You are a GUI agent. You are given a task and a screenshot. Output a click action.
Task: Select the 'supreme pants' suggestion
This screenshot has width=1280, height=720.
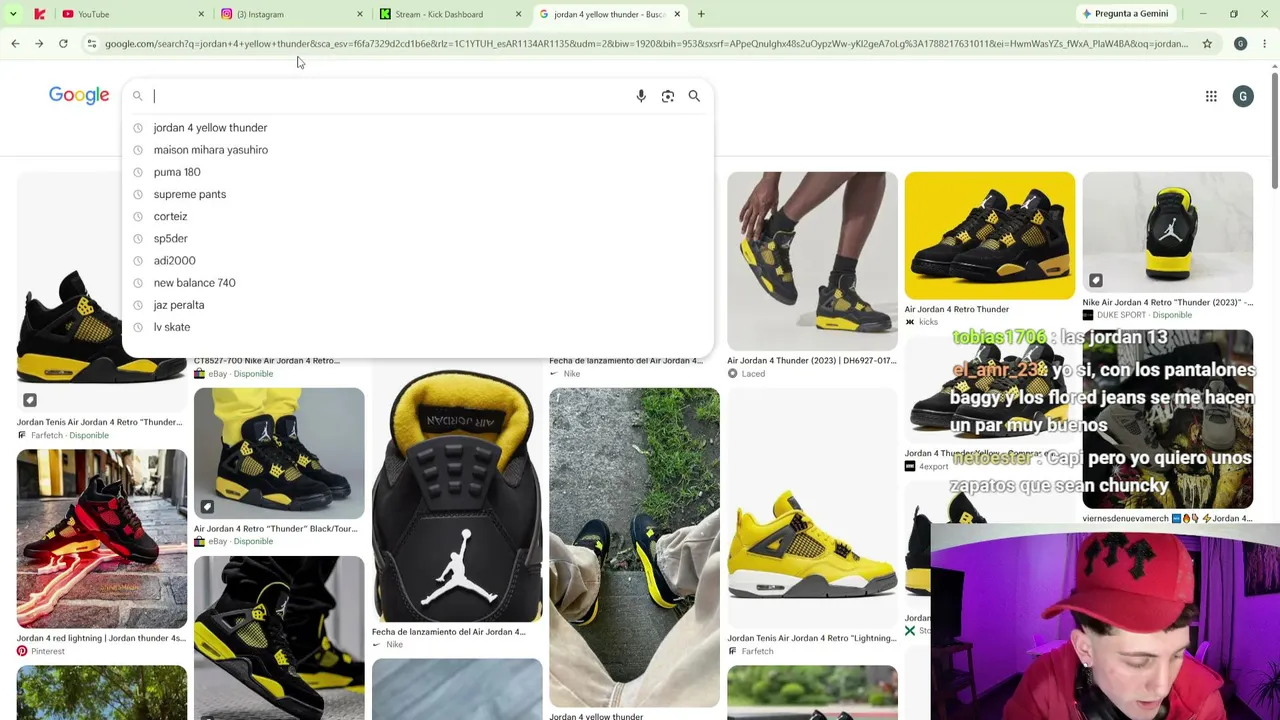tap(418, 194)
